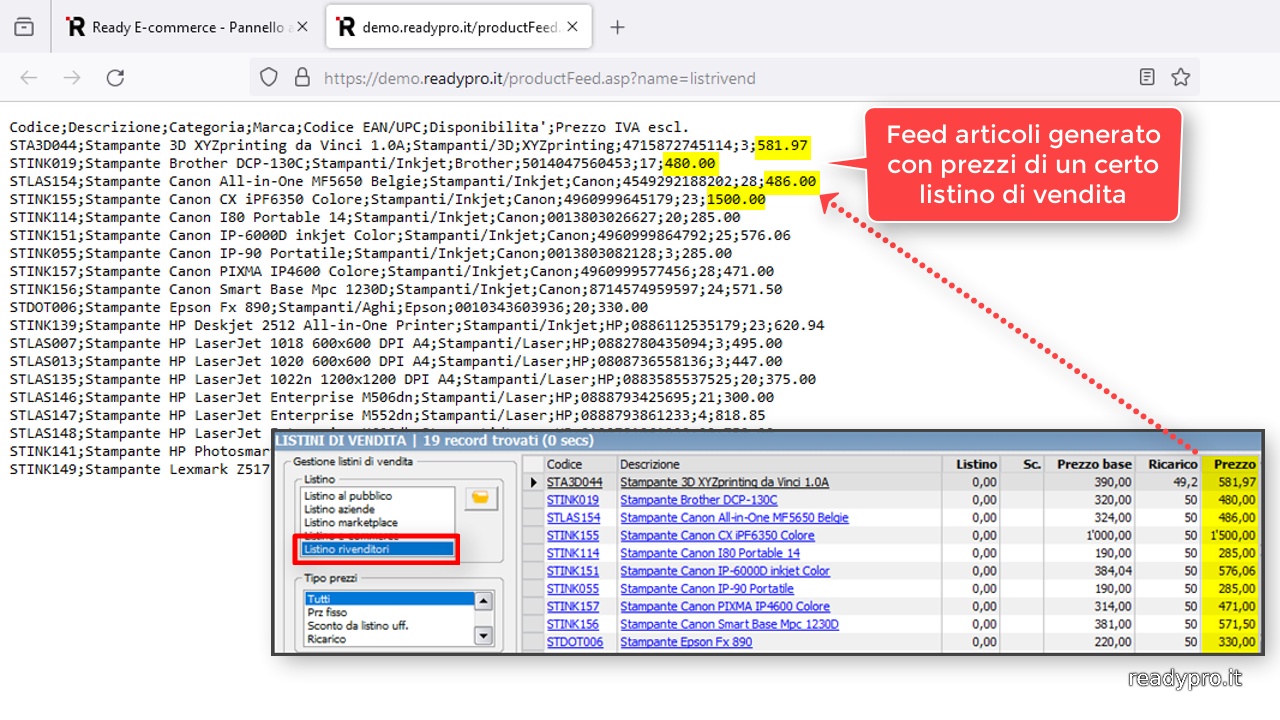The image size is (1280, 720).
Task: Click feed line for STINK139 HP Deskjet
Action: click(417, 325)
